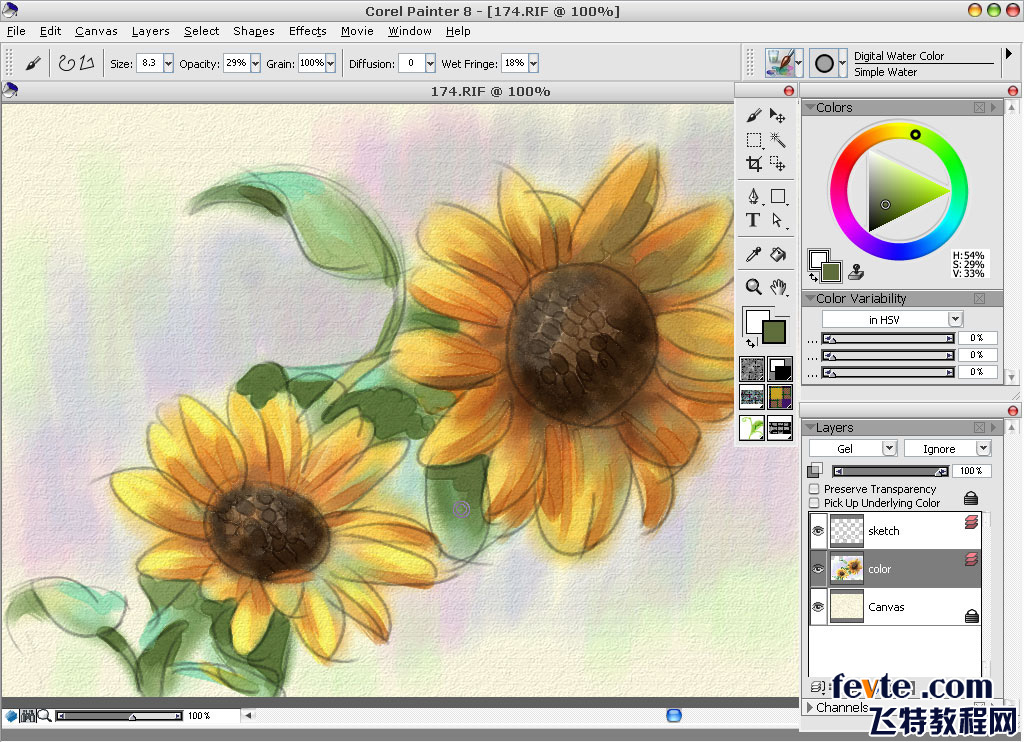
Task: Select the Brush tool in the toolbox
Action: pos(754,116)
